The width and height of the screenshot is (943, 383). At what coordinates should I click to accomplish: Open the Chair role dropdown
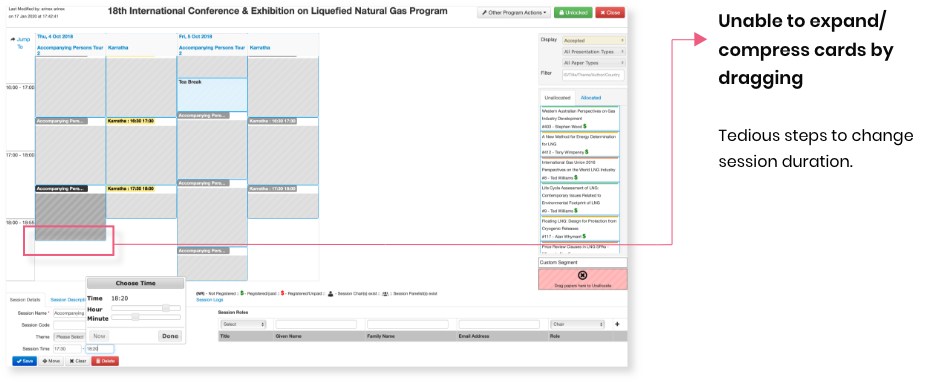(x=577, y=324)
